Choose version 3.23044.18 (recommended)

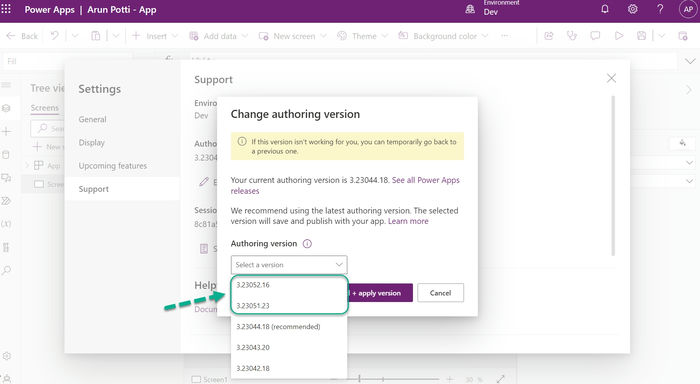click(x=289, y=326)
